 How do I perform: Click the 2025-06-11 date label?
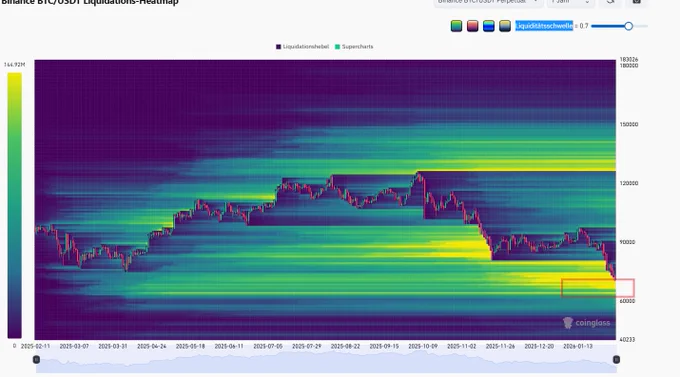[x=229, y=346]
